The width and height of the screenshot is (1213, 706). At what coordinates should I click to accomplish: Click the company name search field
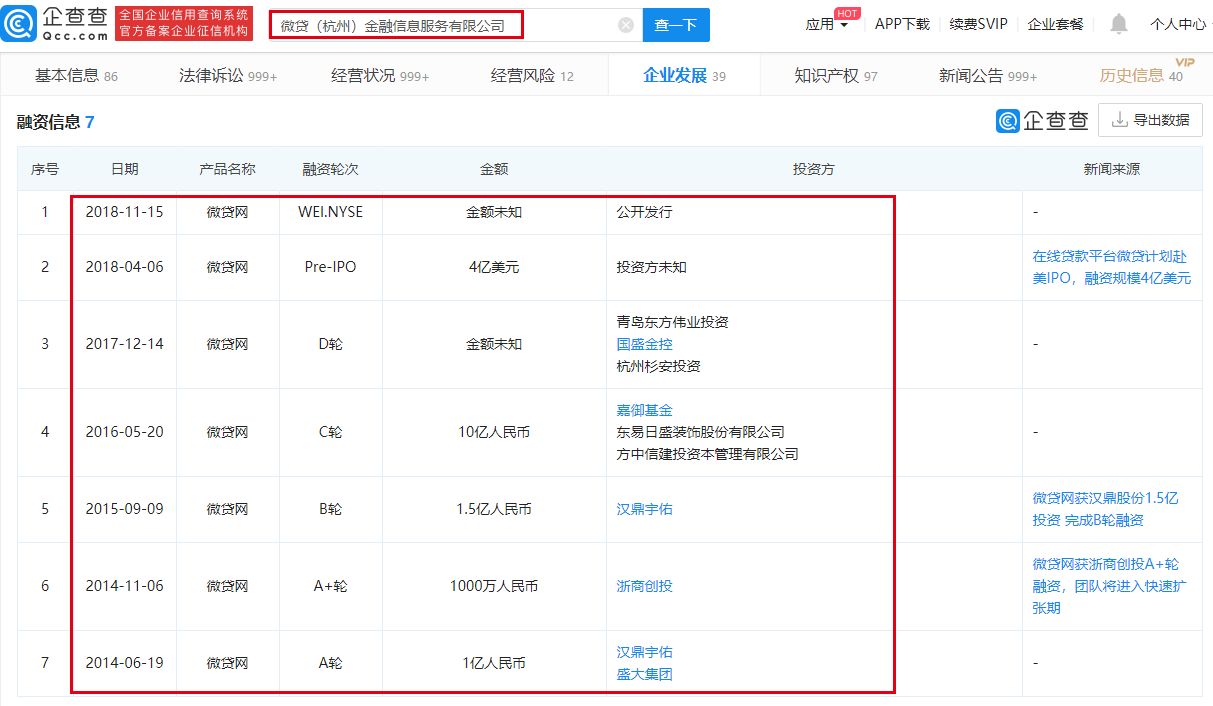pyautogui.click(x=445, y=24)
